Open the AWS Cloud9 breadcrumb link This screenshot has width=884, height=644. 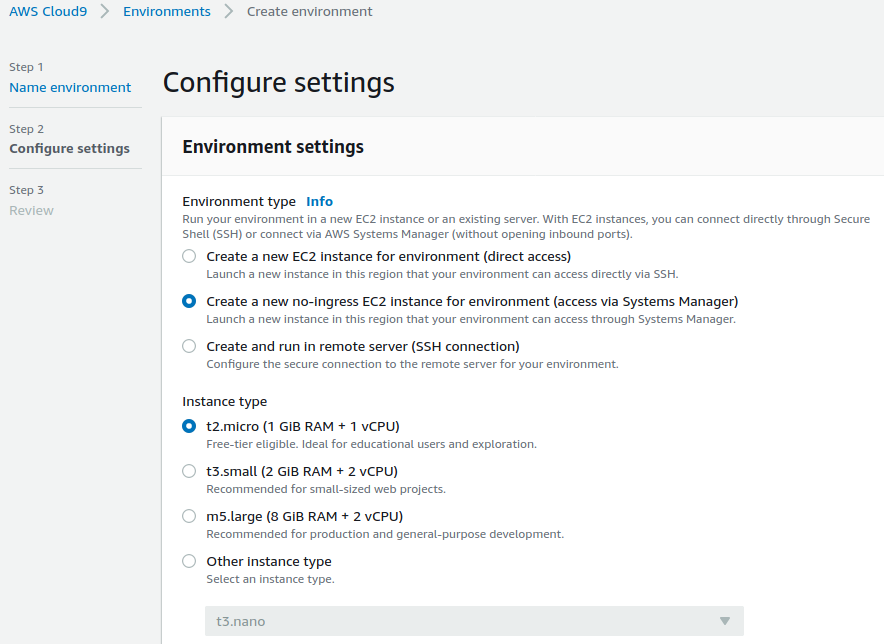tap(48, 12)
